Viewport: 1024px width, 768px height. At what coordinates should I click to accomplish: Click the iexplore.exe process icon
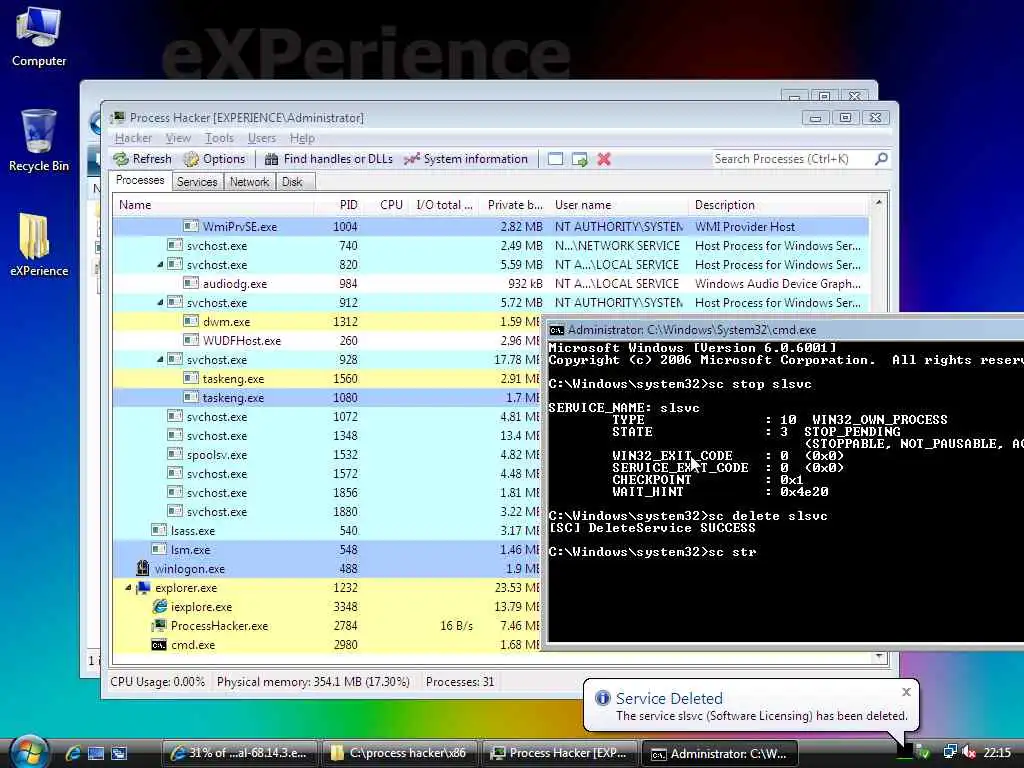pyautogui.click(x=159, y=607)
